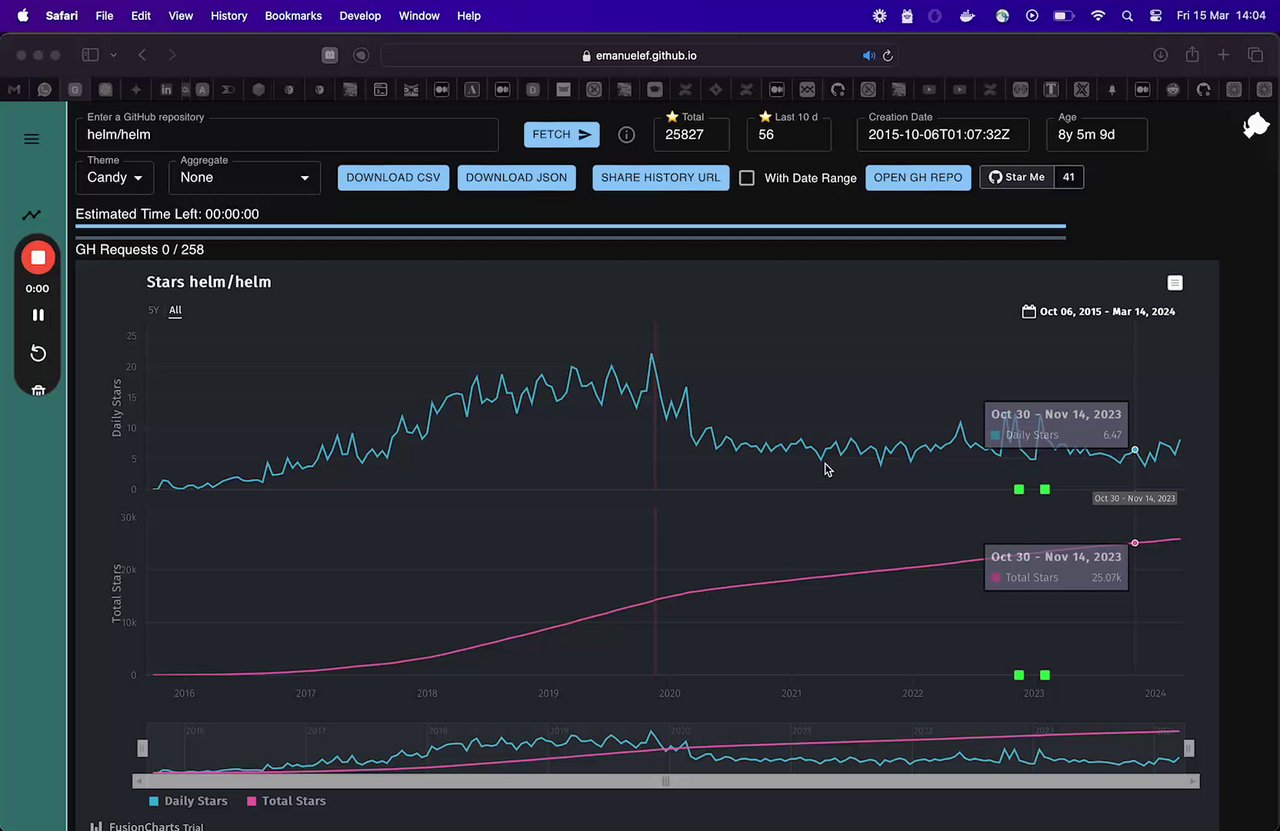Click the Gmail pinned tab icon
1280x831 pixels.
(x=14, y=89)
